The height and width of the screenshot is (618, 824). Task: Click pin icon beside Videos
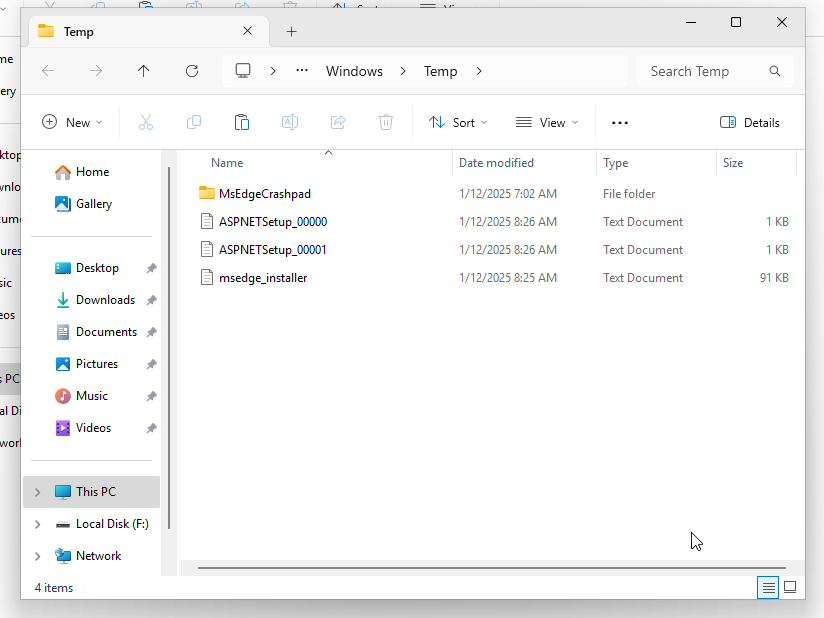point(151,428)
